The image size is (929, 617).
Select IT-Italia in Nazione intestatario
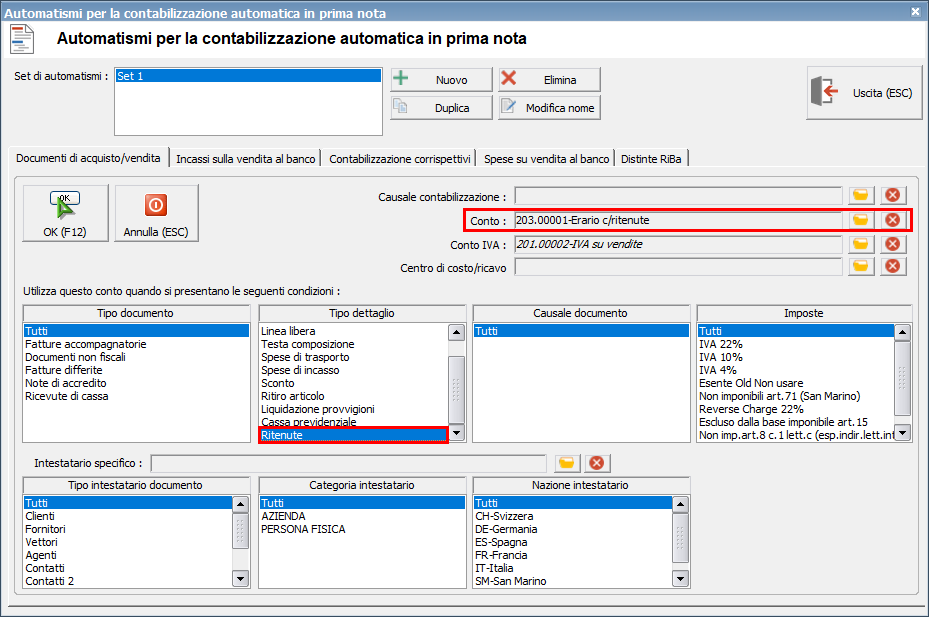pyautogui.click(x=573, y=568)
